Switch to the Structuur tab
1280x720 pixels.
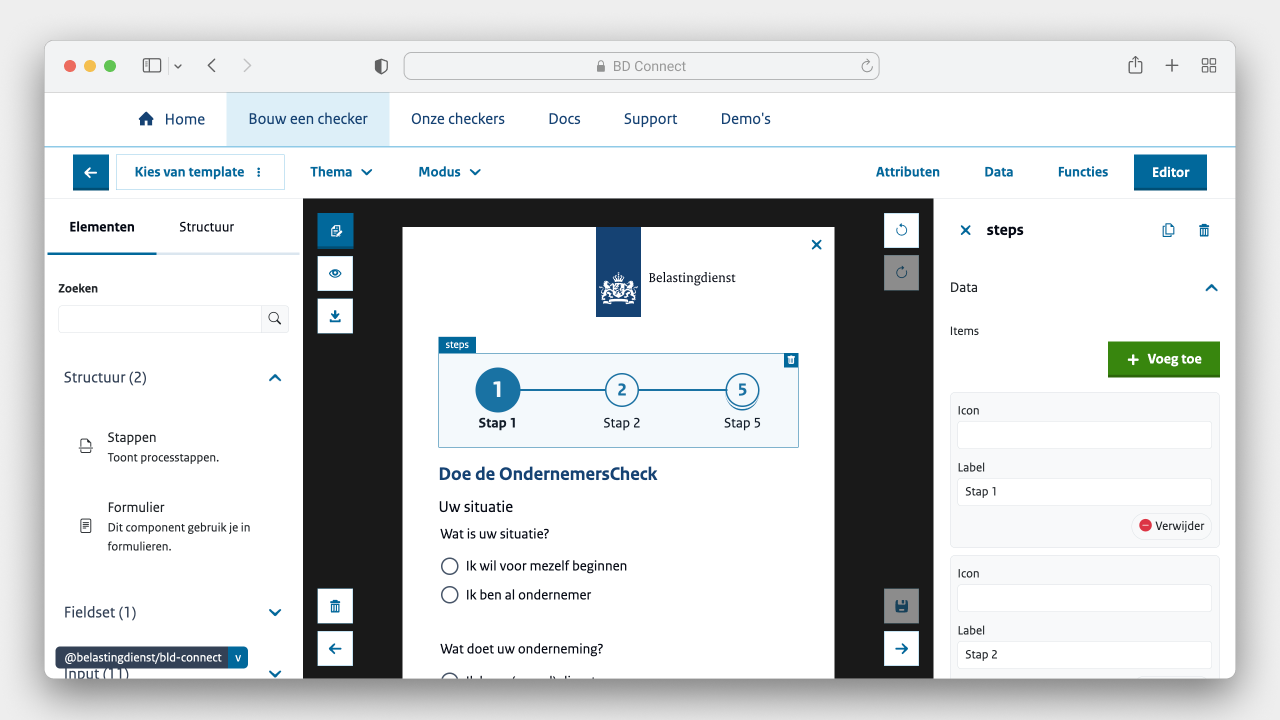(x=206, y=227)
